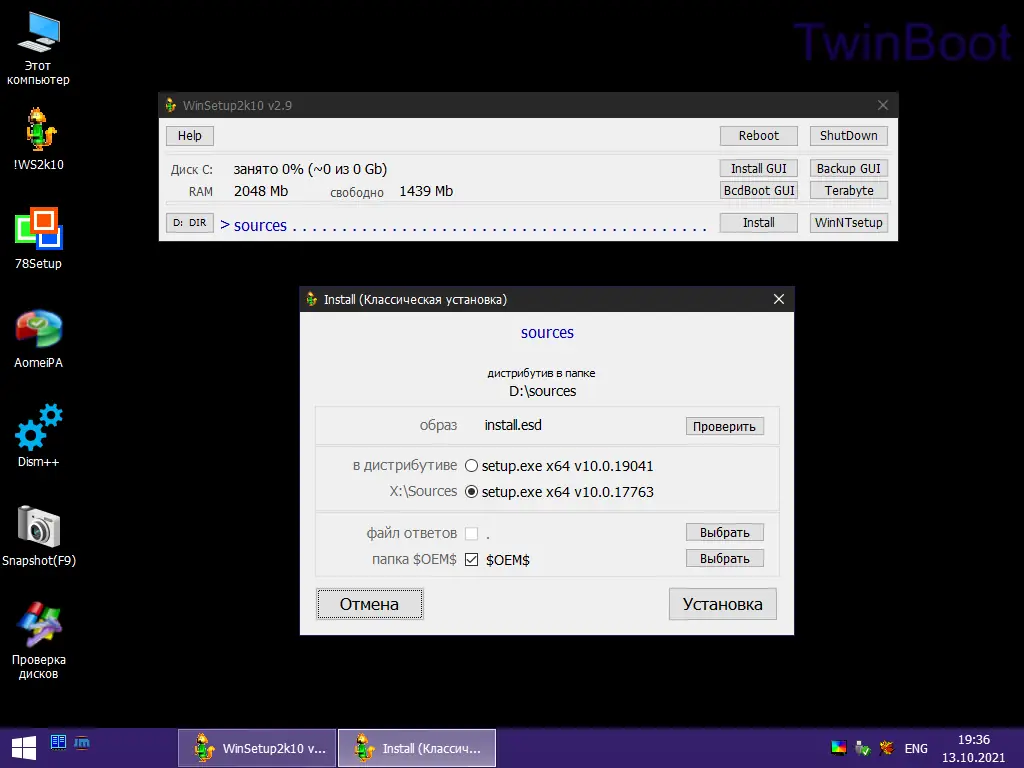Start the Snapshot(F9) camera icon

pyautogui.click(x=38, y=536)
